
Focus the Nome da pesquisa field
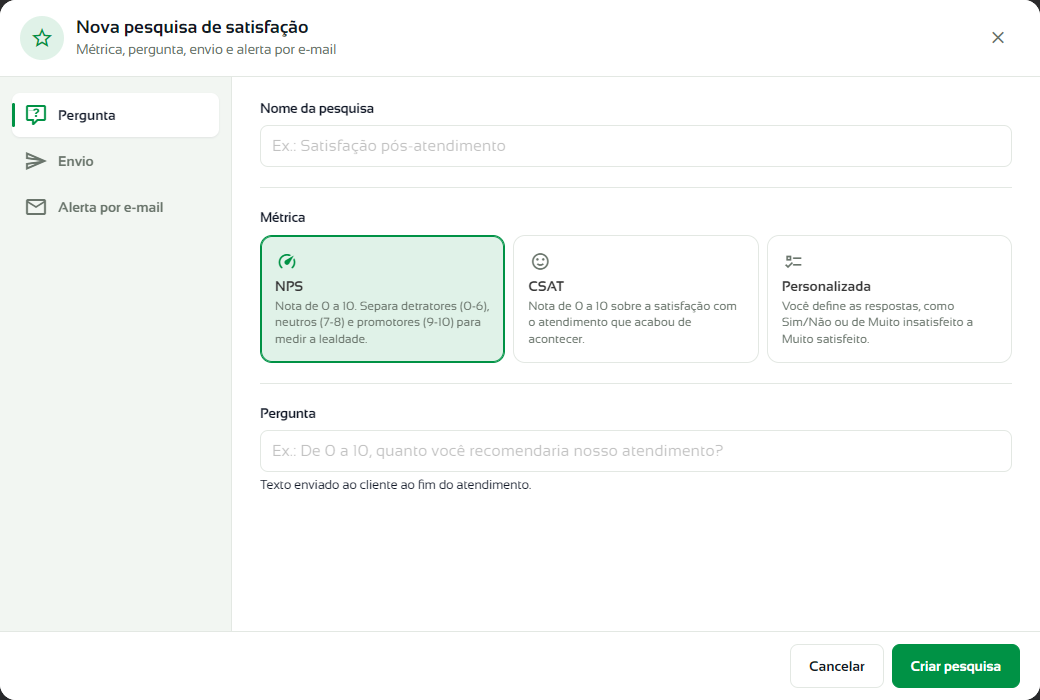pos(635,146)
